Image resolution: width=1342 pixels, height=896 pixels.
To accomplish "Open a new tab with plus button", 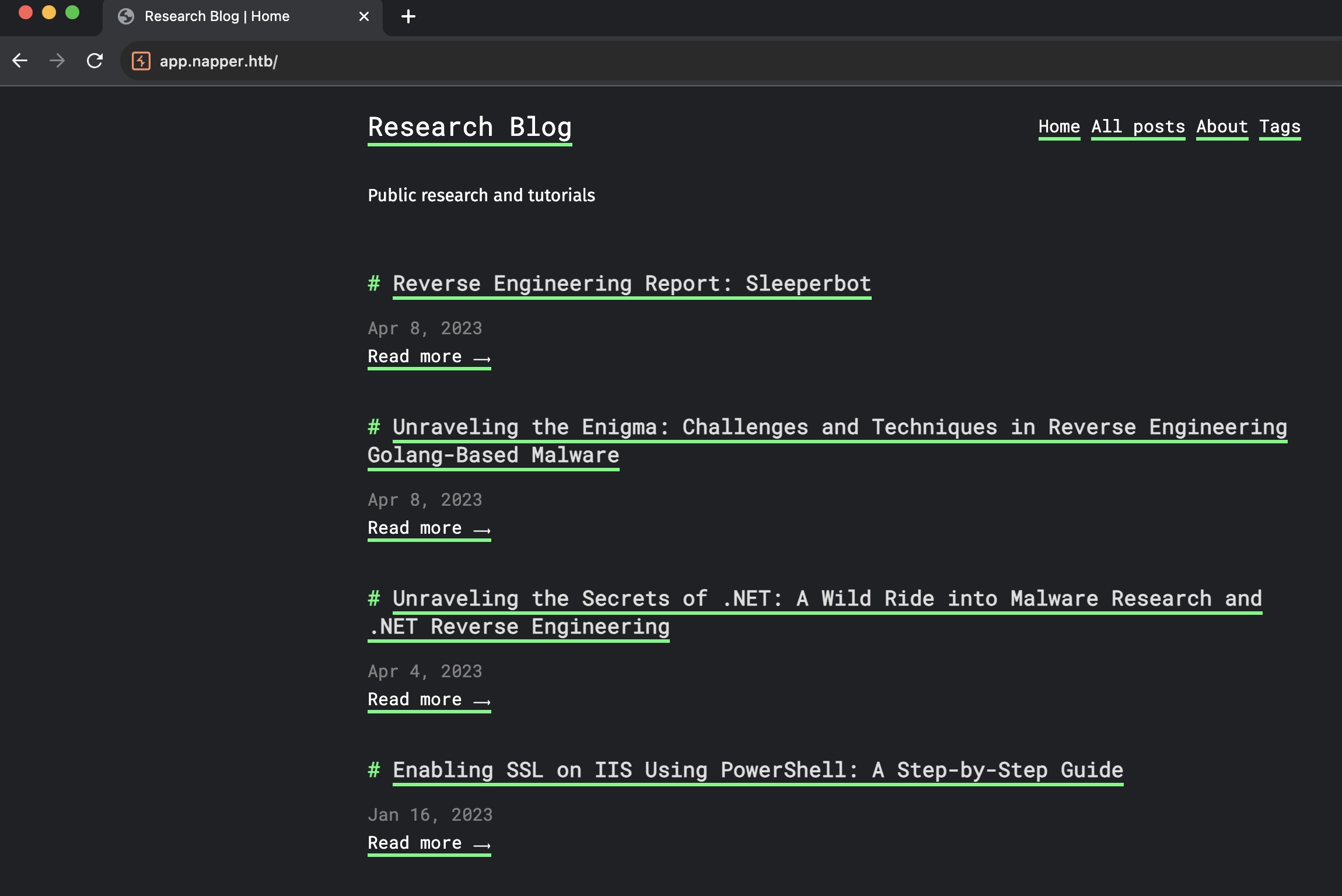I will click(x=408, y=16).
